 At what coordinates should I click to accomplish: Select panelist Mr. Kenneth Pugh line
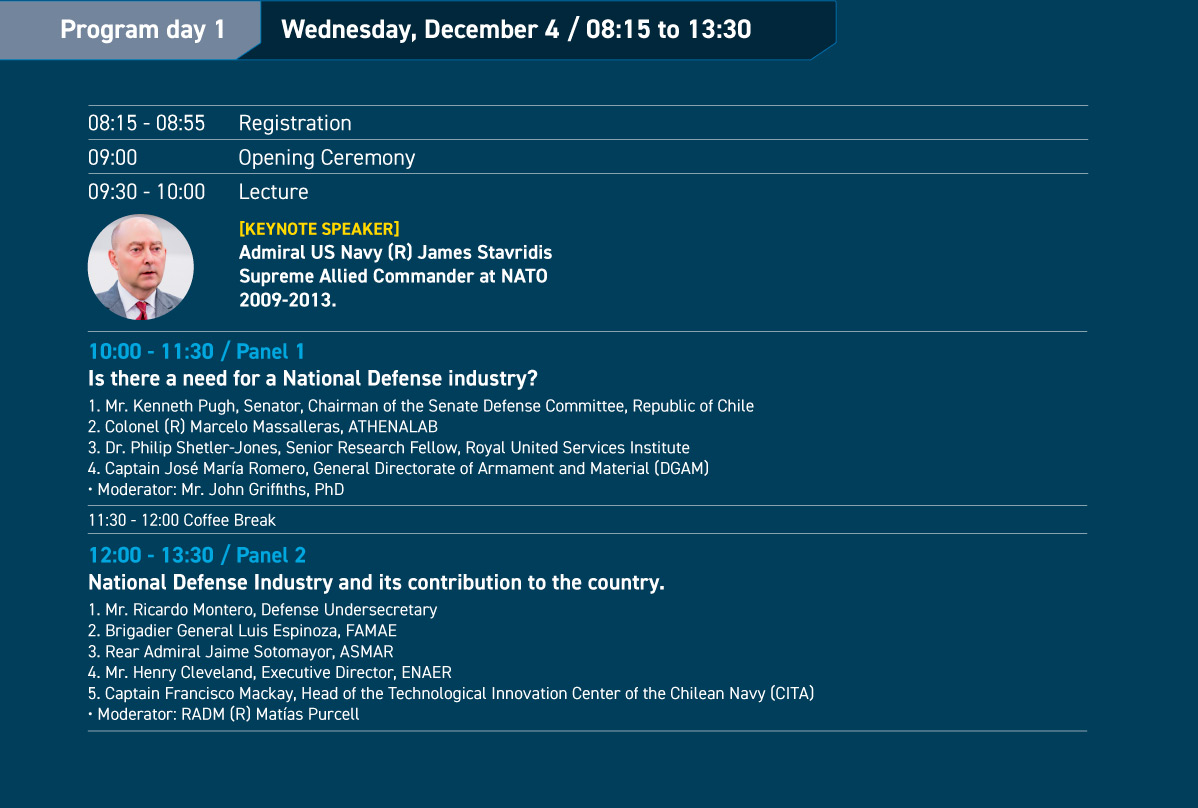tap(421, 406)
